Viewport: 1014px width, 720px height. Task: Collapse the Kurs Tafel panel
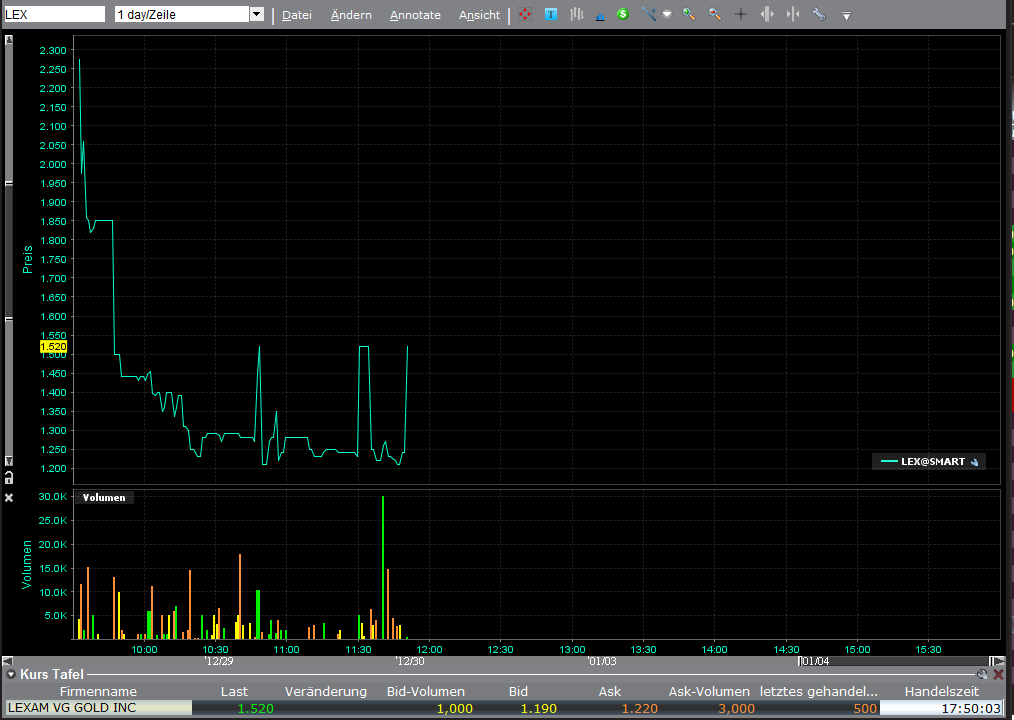pos(11,675)
